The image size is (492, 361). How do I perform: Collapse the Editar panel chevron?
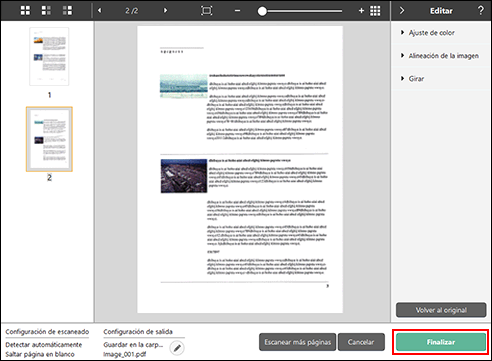tap(402, 11)
